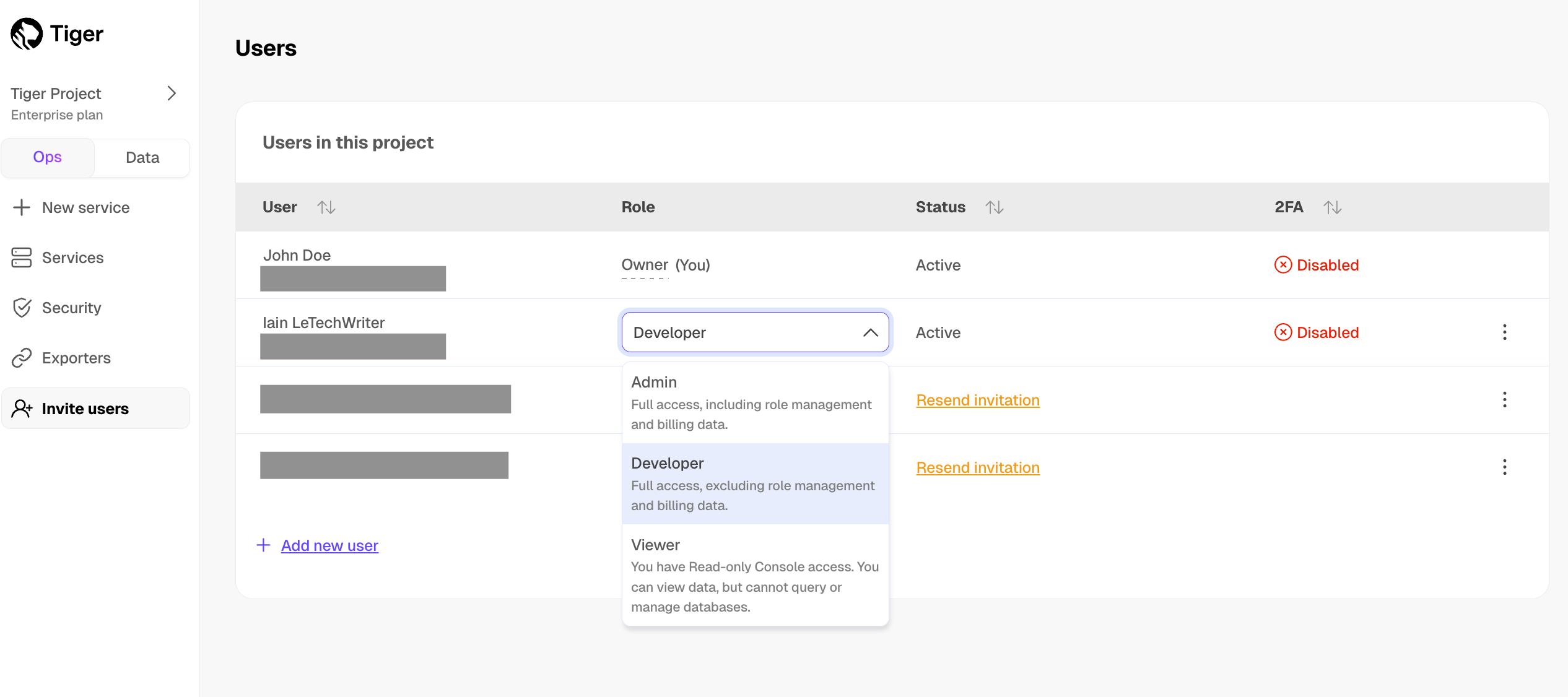
Task: Open three-dot menu for first pending invitation
Action: click(x=1504, y=400)
